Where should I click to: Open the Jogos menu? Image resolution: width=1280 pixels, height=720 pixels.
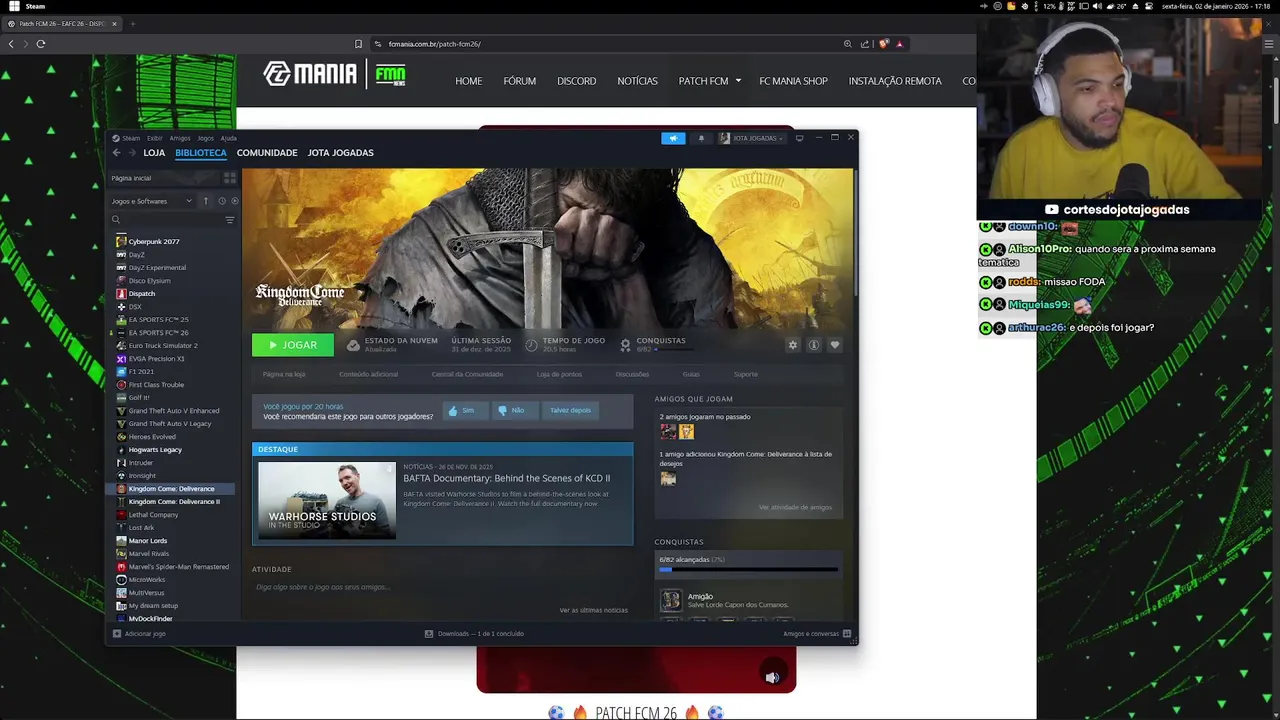pos(205,138)
